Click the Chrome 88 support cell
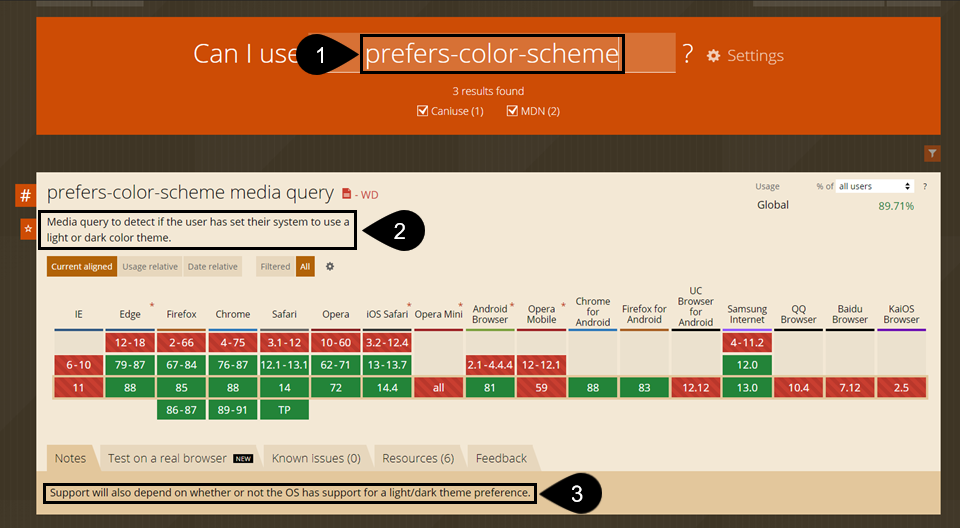This screenshot has width=960, height=528. coord(233,388)
